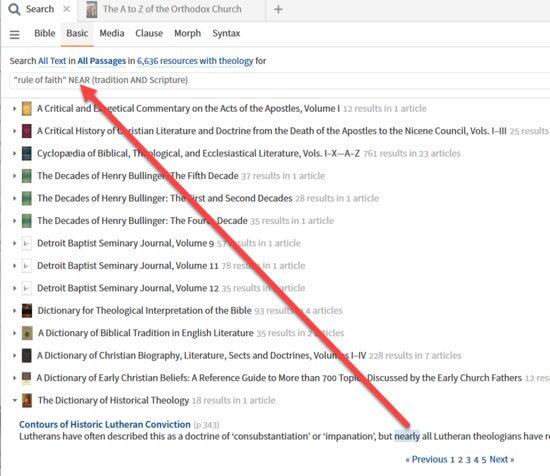This screenshot has height=476, width=550.
Task: Click the journal icon for Detroit Baptist Volume 11
Action: pyautogui.click(x=27, y=266)
